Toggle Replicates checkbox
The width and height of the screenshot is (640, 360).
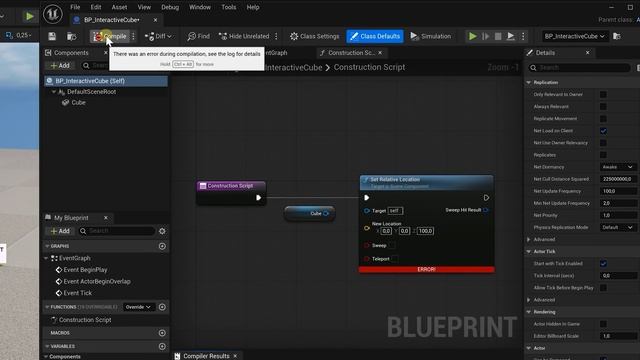click(x=603, y=155)
